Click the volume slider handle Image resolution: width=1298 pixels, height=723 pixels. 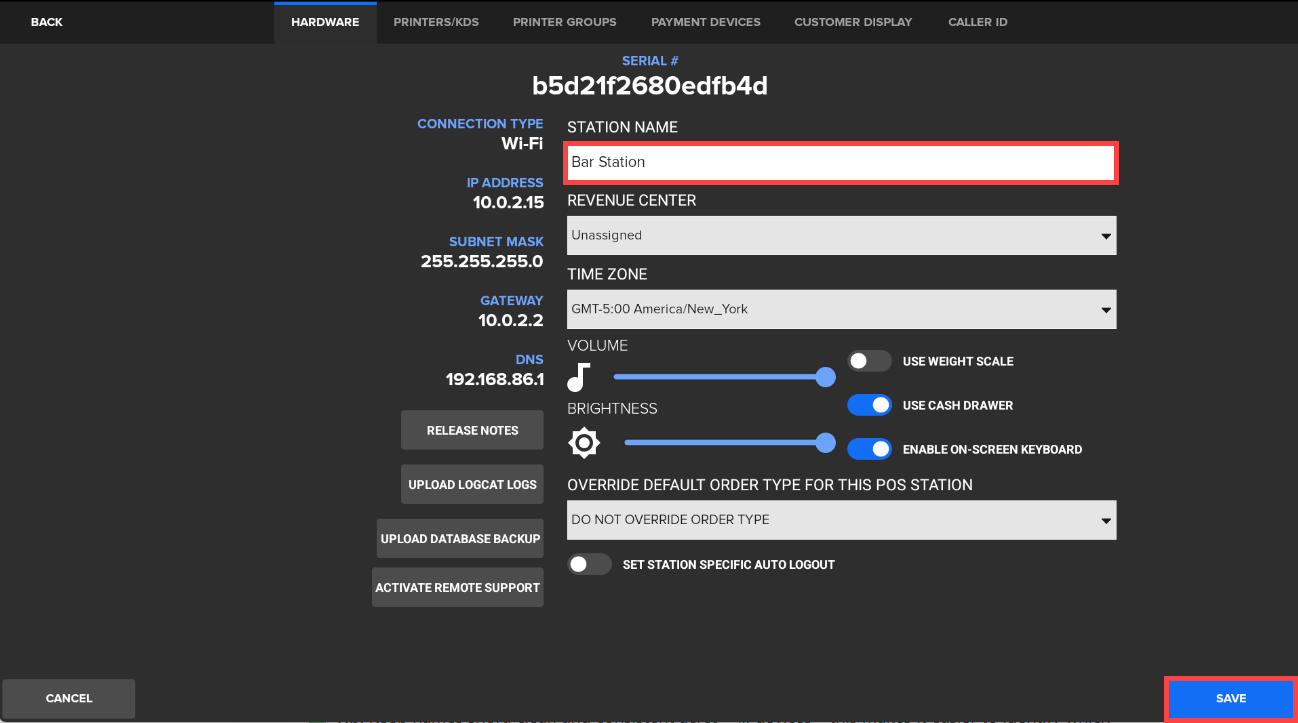pos(825,377)
